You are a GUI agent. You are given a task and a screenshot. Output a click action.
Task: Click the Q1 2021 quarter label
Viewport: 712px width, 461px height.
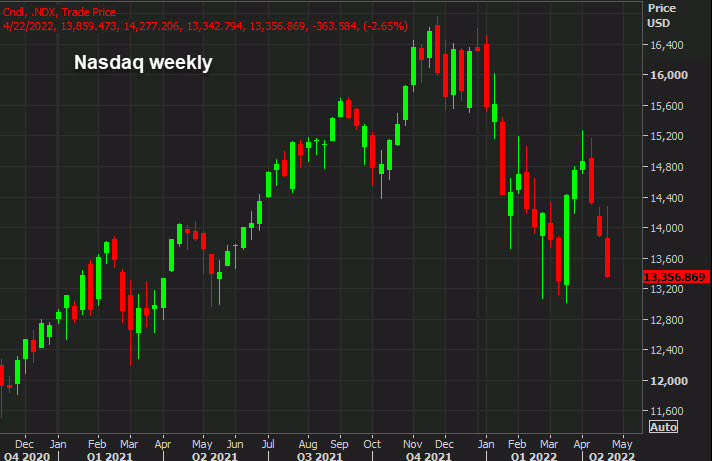coord(109,456)
